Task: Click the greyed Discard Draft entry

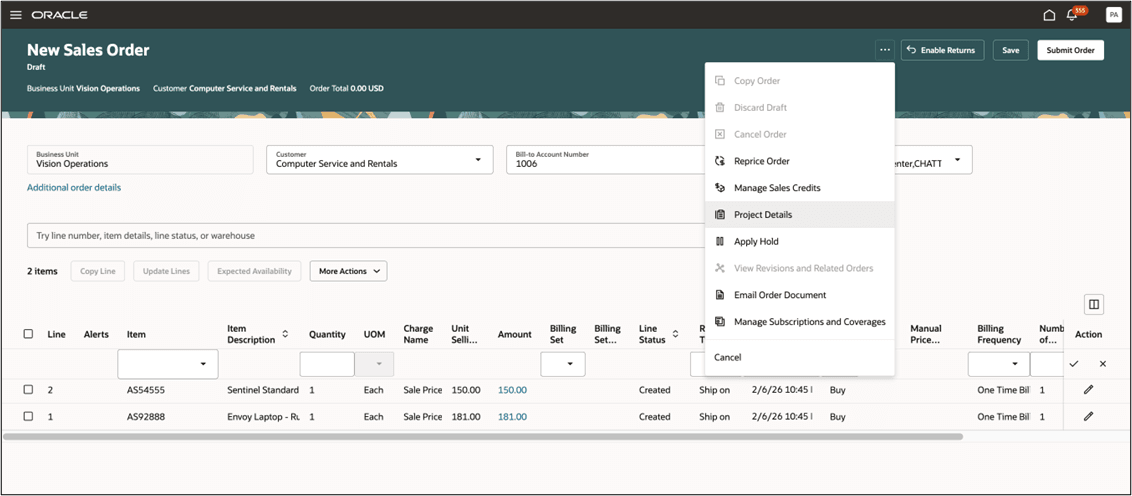Action: (x=799, y=108)
